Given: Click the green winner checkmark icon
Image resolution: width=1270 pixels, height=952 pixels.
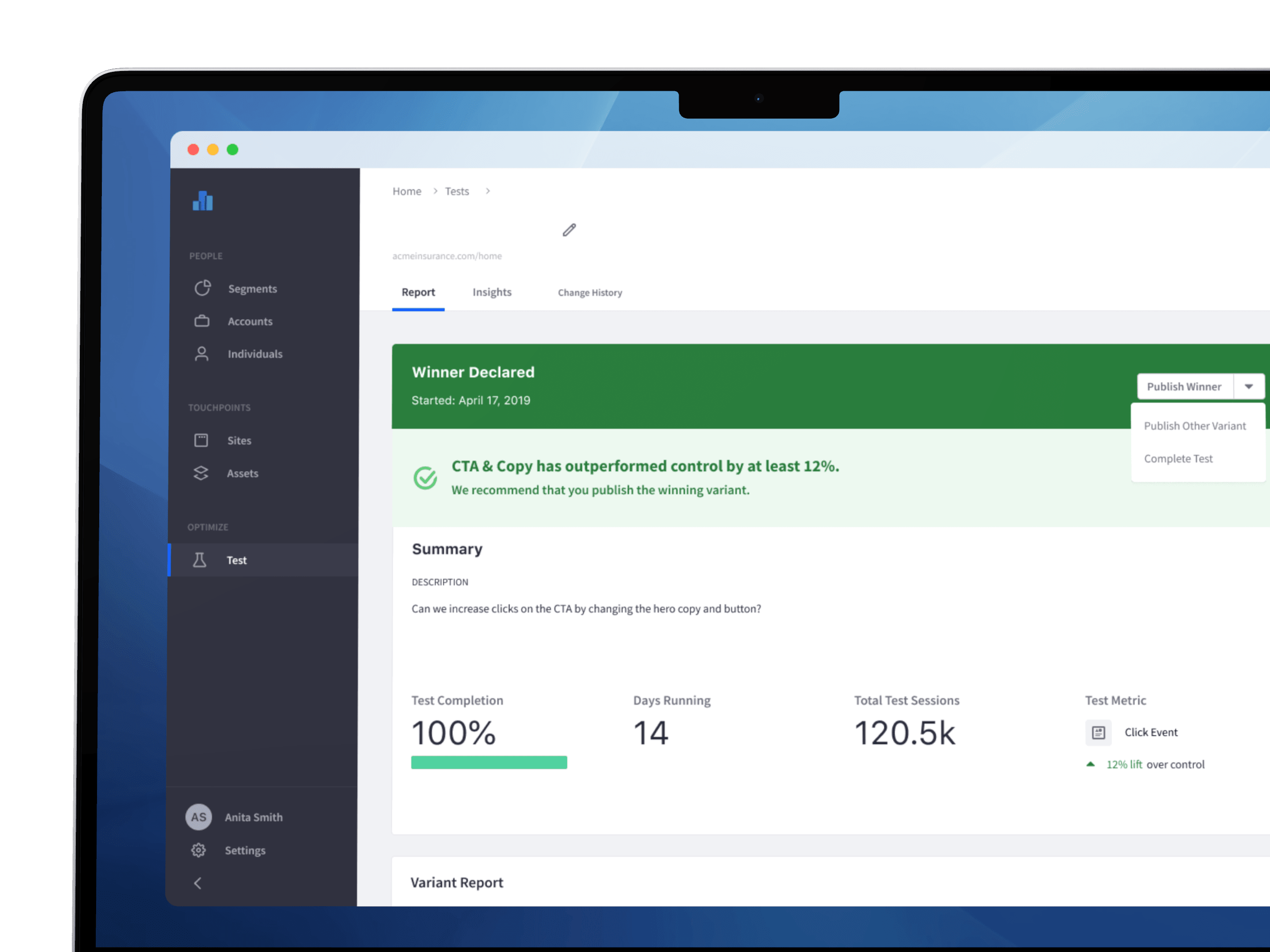Looking at the screenshot, I should click(426, 477).
